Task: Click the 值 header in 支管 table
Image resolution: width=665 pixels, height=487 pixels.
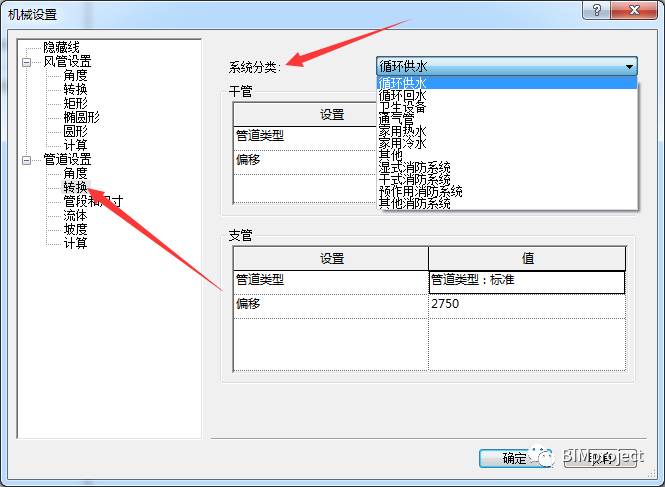Action: tap(527, 258)
